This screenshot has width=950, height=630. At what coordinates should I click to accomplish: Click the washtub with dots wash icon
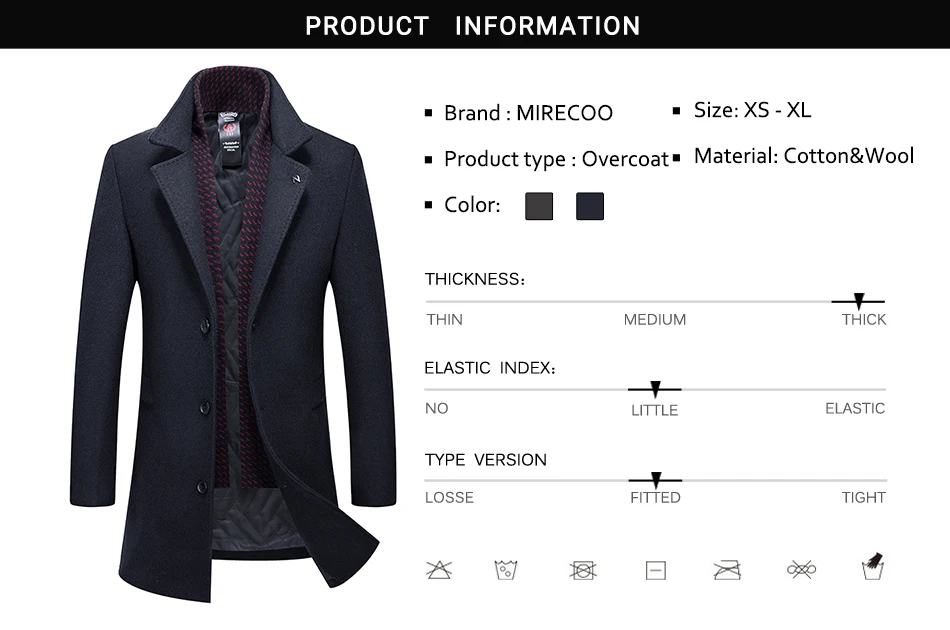(x=506, y=569)
